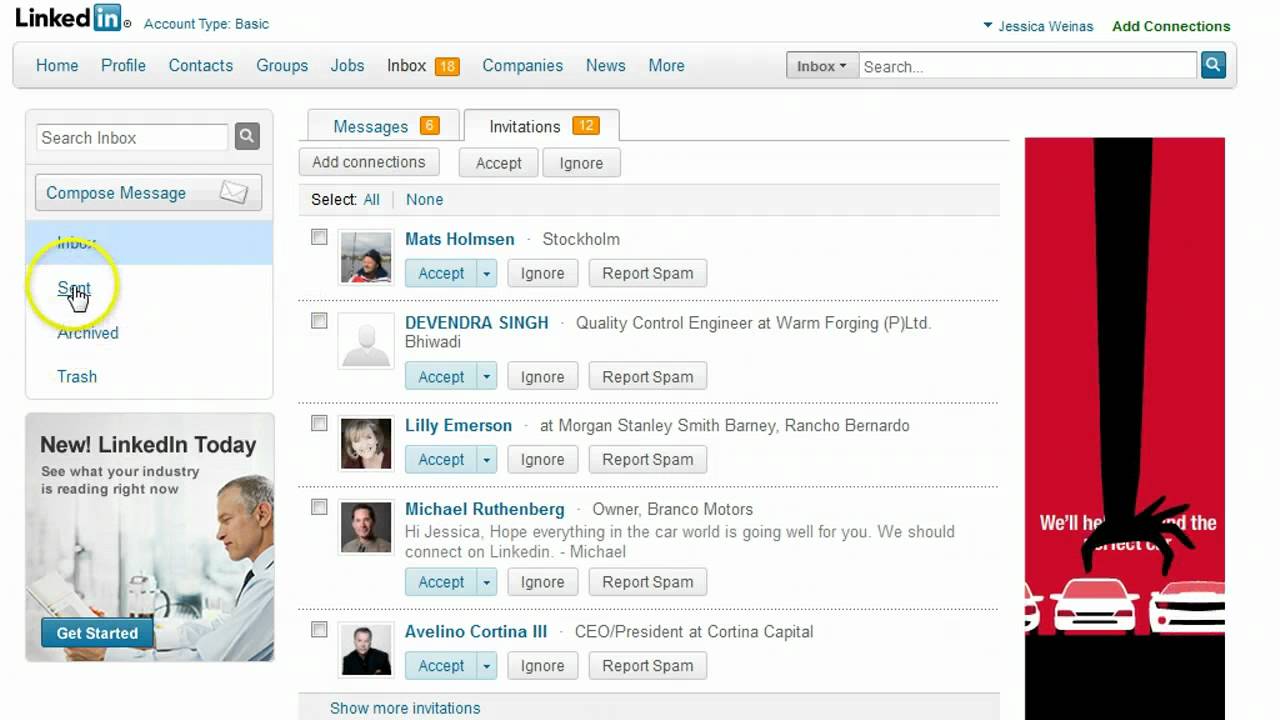Tick the checkbox for Mats Holmsen
Viewport: 1280px width, 720px height.
319,237
